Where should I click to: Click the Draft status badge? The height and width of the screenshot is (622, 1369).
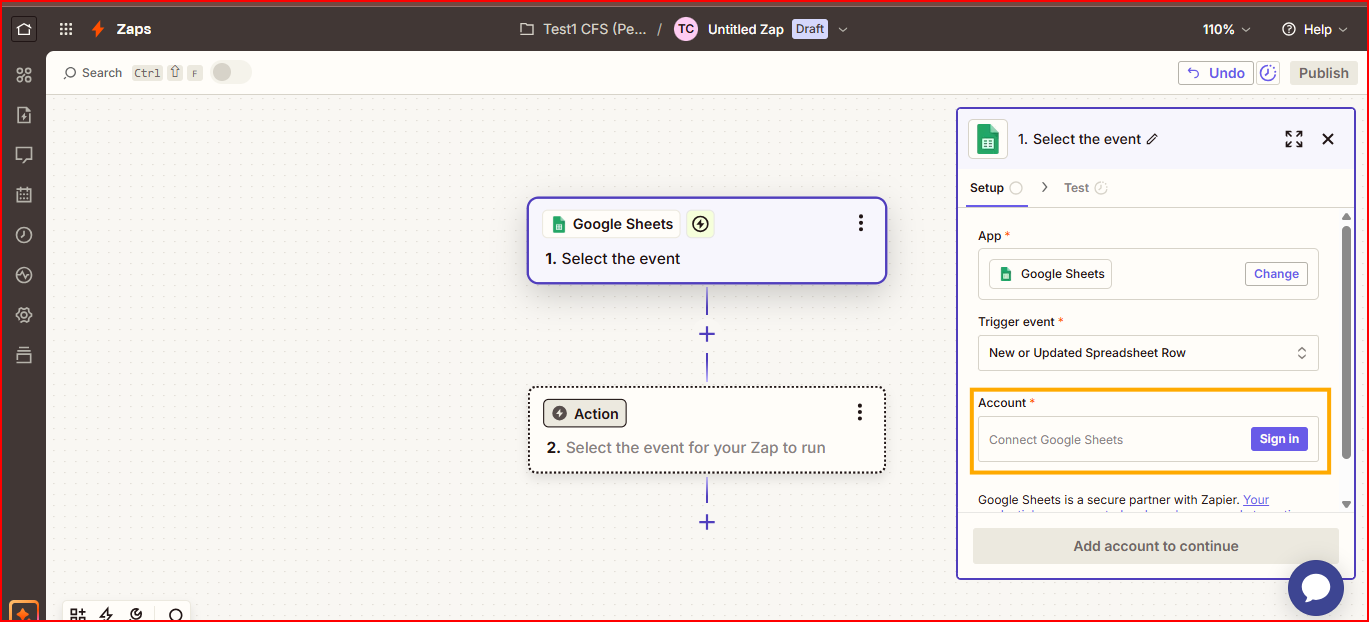pyautogui.click(x=810, y=29)
